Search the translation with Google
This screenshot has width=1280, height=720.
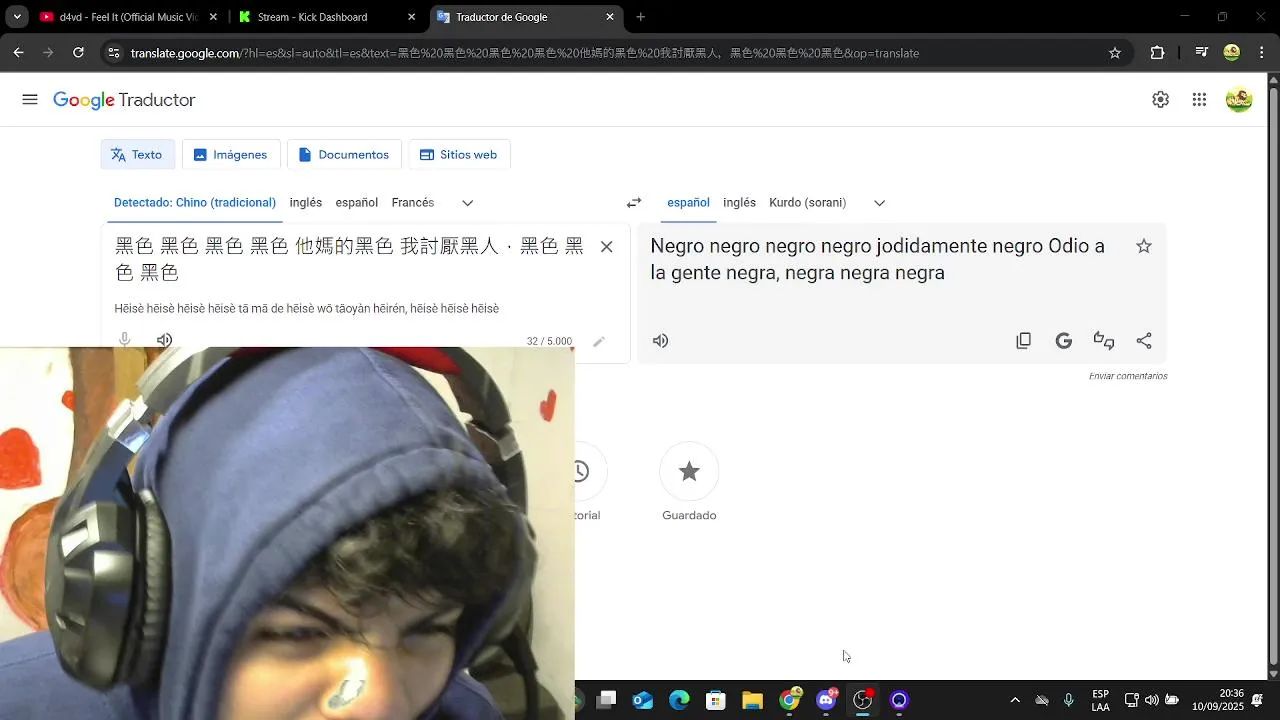1064,341
